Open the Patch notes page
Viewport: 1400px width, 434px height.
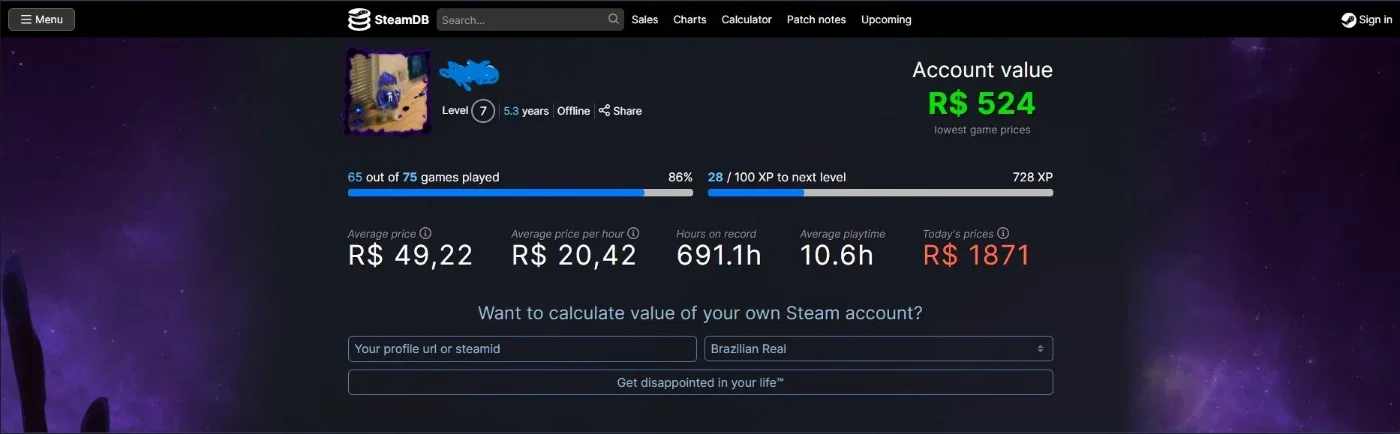[x=816, y=20]
